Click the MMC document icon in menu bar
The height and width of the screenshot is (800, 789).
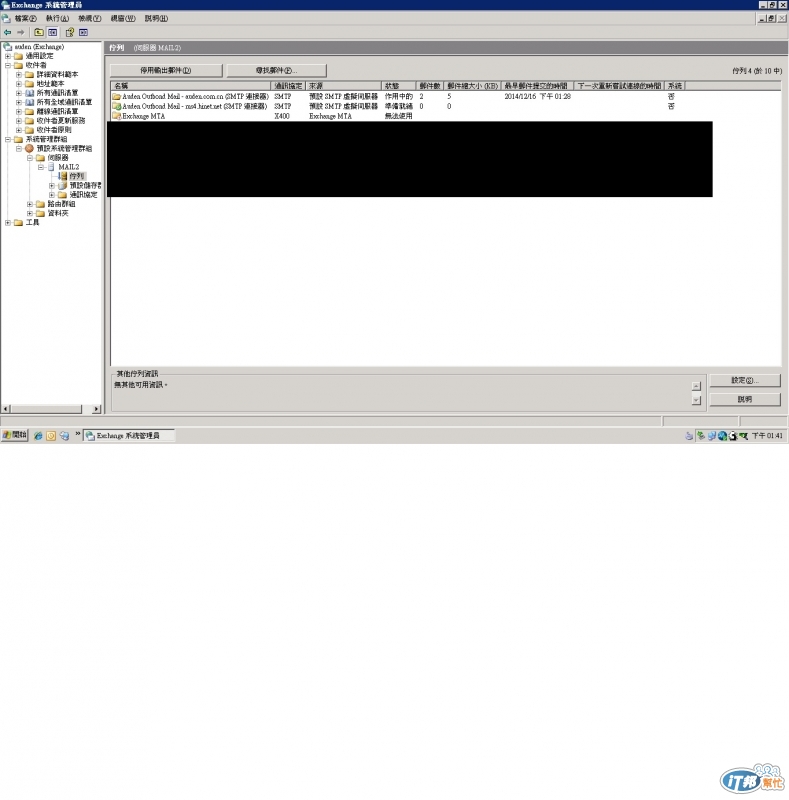[x=6, y=18]
